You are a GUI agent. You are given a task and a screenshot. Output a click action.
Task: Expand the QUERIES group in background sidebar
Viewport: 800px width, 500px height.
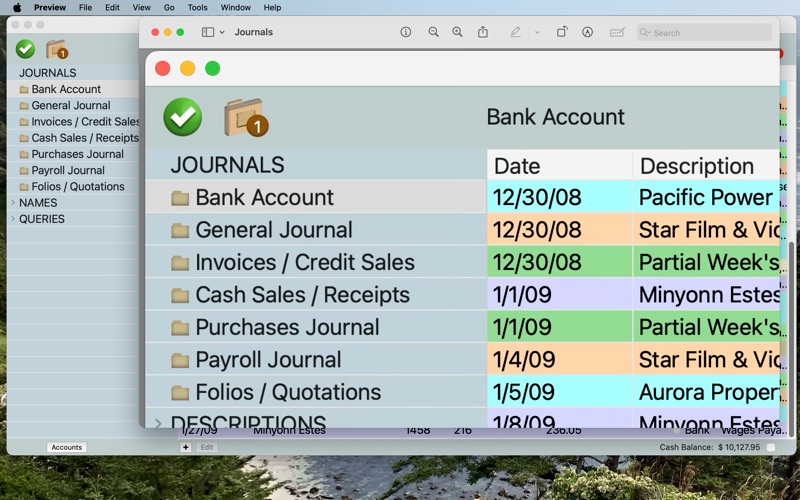point(13,219)
